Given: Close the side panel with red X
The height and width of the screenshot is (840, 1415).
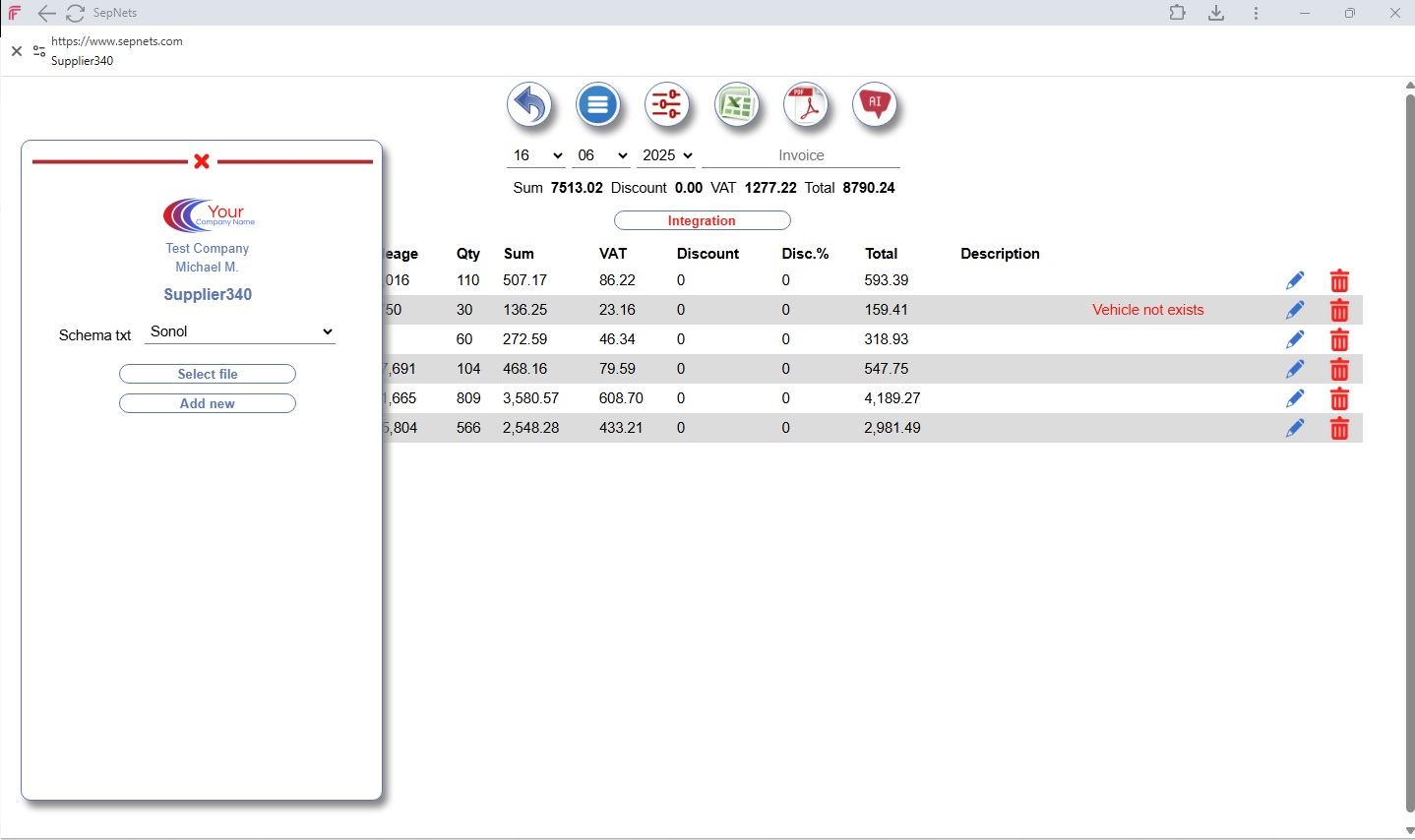Looking at the screenshot, I should 202,161.
